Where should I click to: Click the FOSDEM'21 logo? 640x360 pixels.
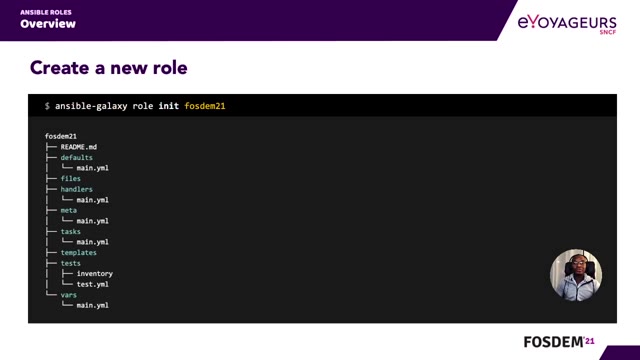click(x=559, y=342)
